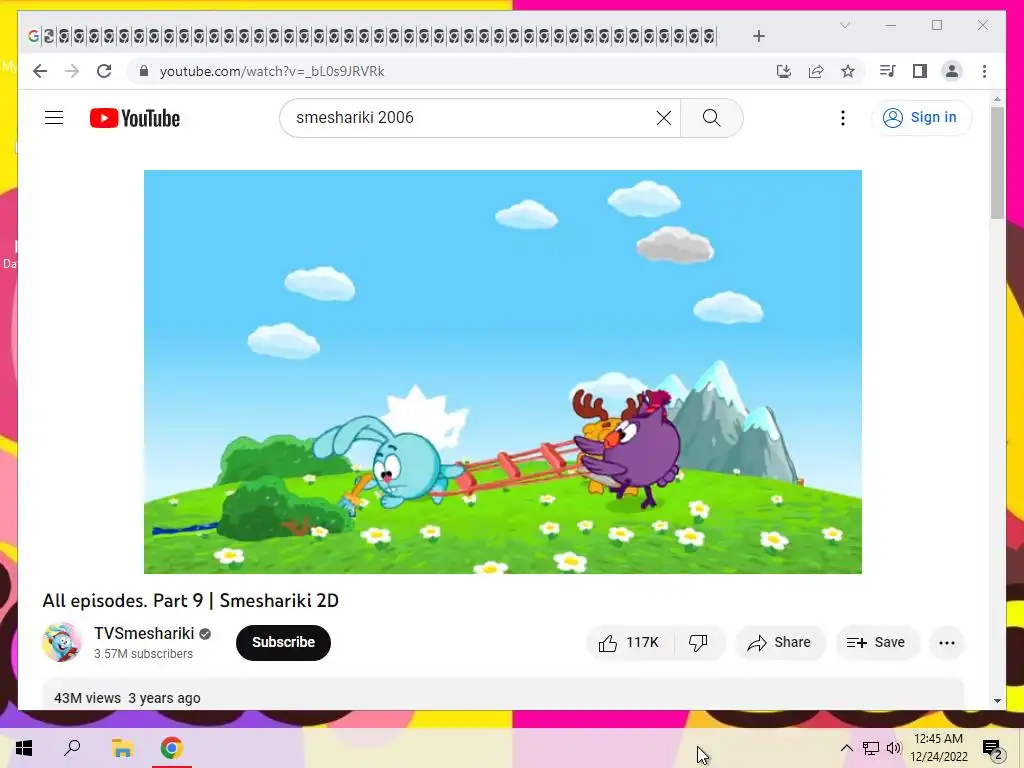This screenshot has width=1024, height=768.
Task: Toggle Chrome side panel
Action: tap(920, 71)
